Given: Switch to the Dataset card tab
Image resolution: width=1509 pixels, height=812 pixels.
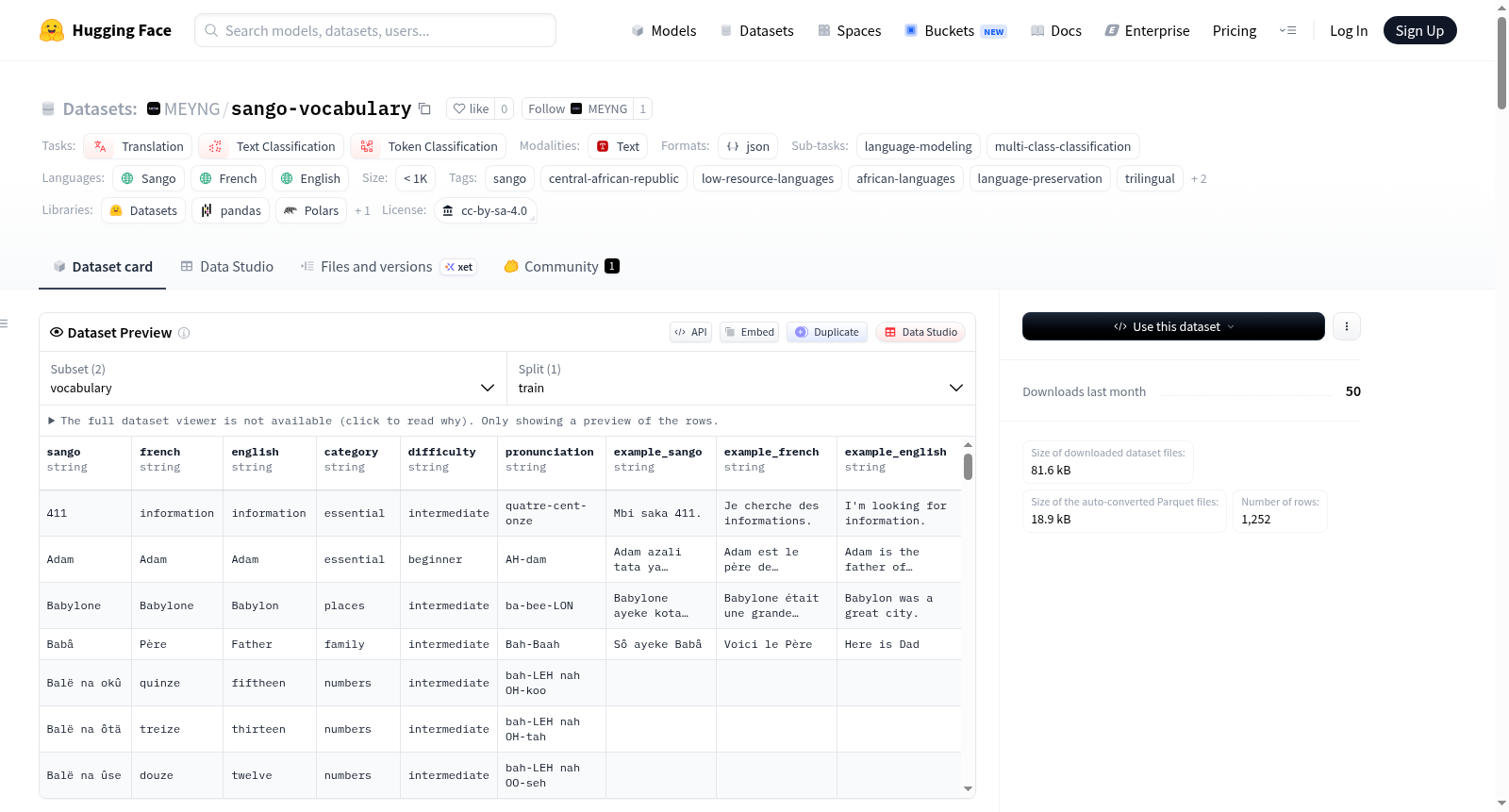Looking at the screenshot, I should pos(103,267).
